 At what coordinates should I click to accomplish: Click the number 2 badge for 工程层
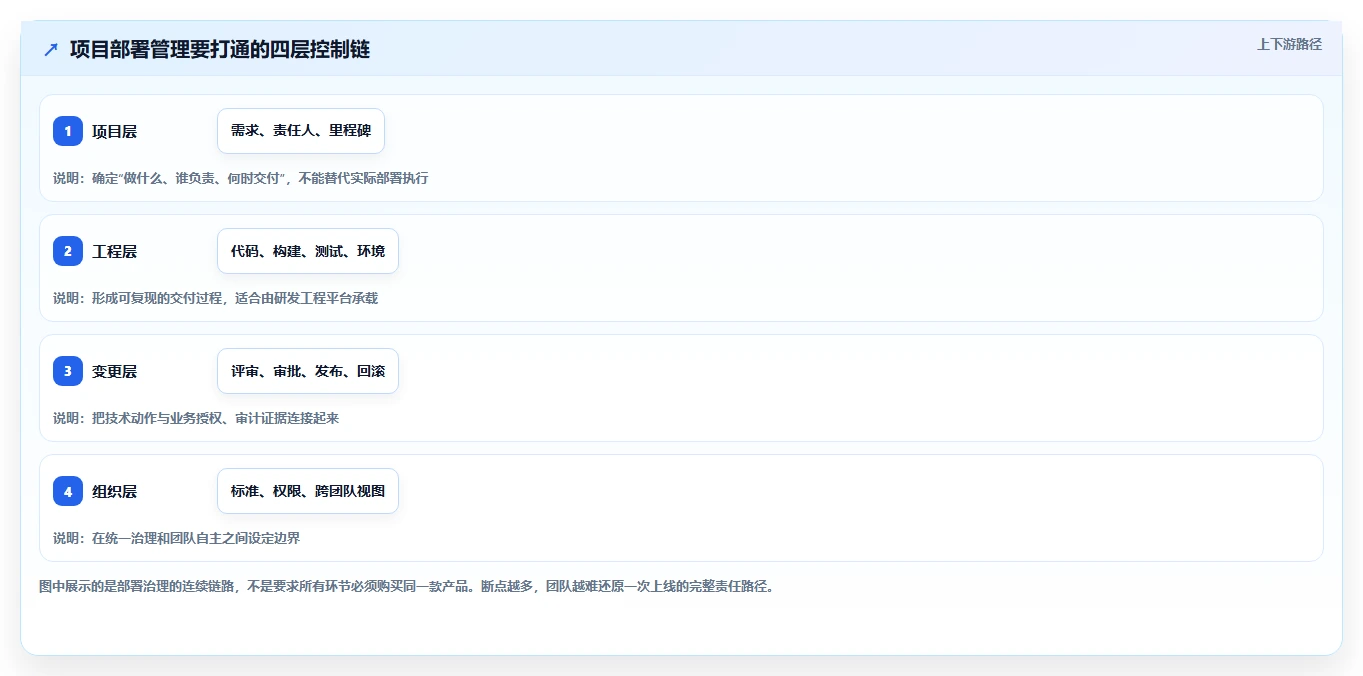tap(68, 251)
